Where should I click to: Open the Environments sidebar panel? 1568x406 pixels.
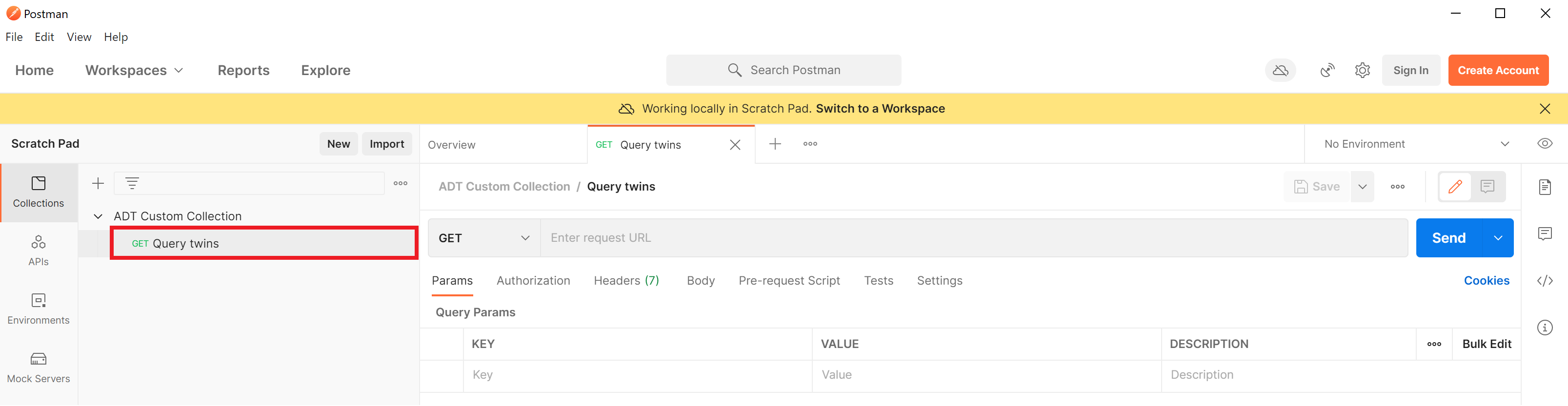pos(39,309)
